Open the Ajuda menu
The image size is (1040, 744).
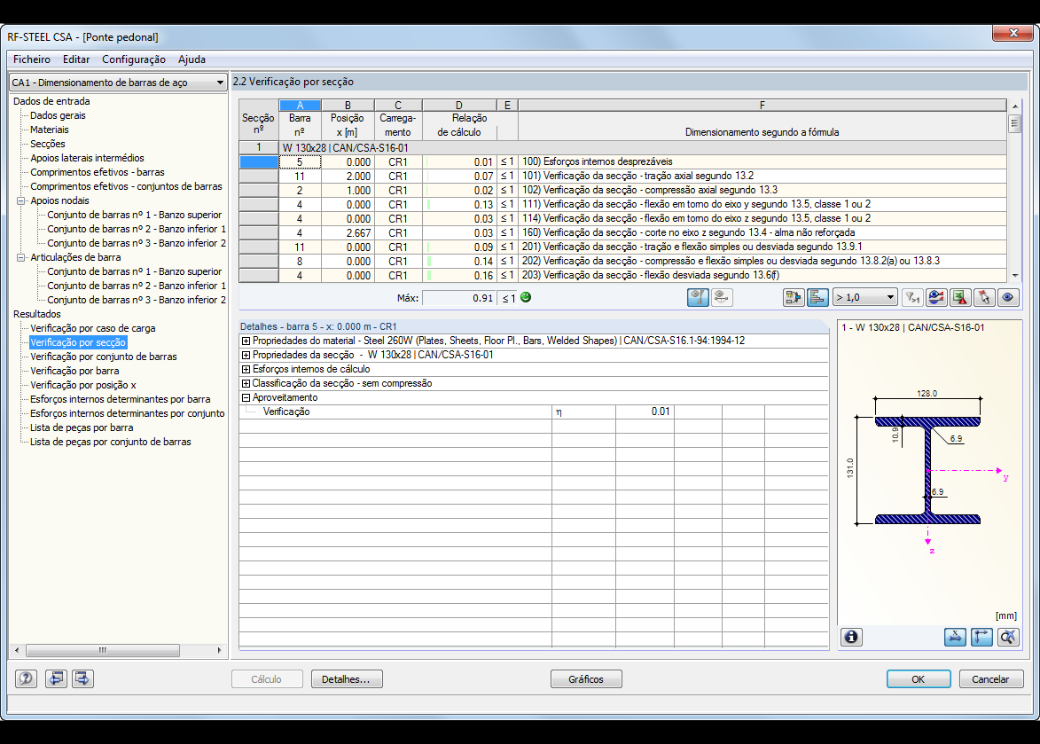pyautogui.click(x=192, y=59)
